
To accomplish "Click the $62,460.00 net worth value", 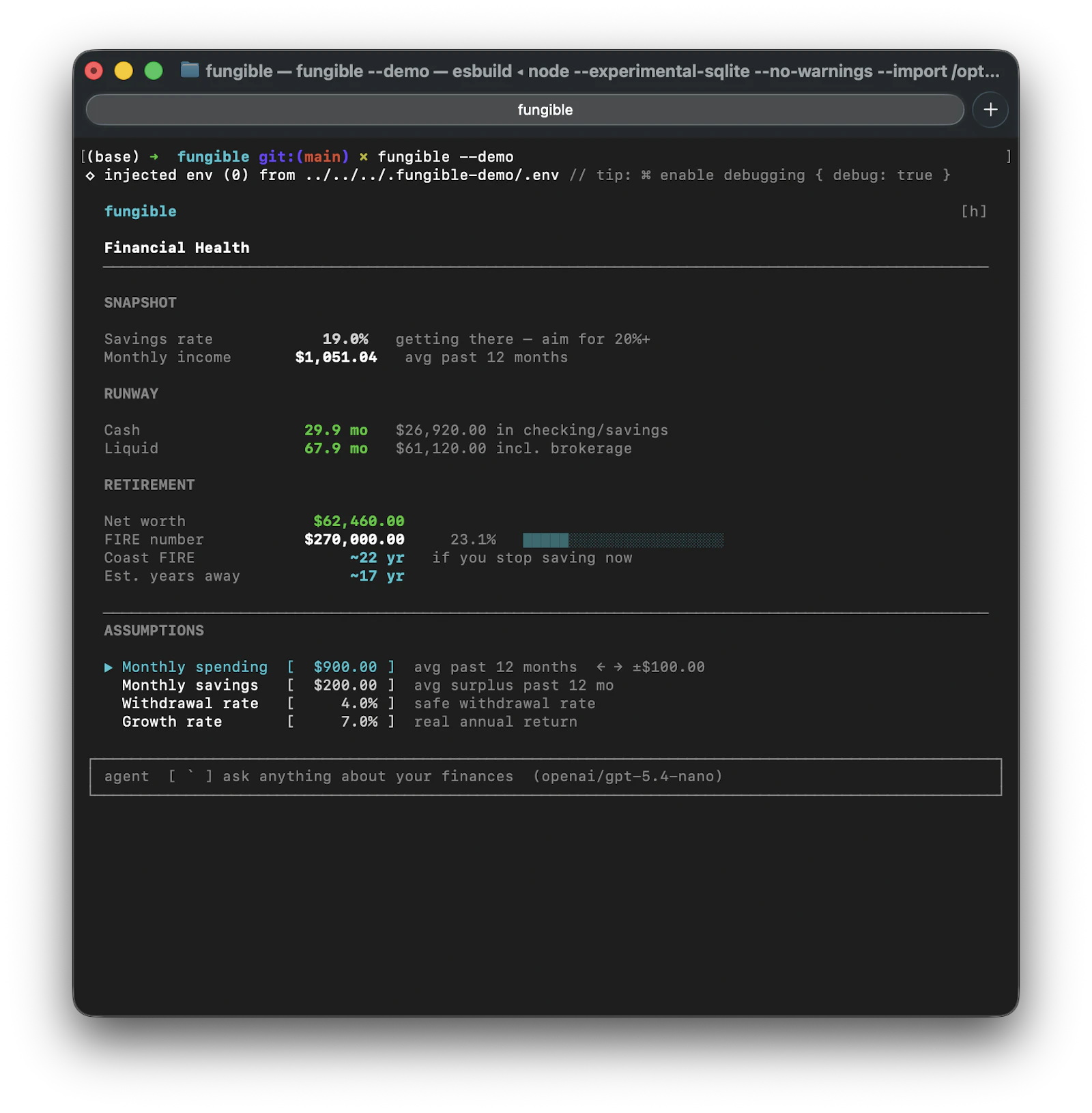I will pyautogui.click(x=358, y=521).
